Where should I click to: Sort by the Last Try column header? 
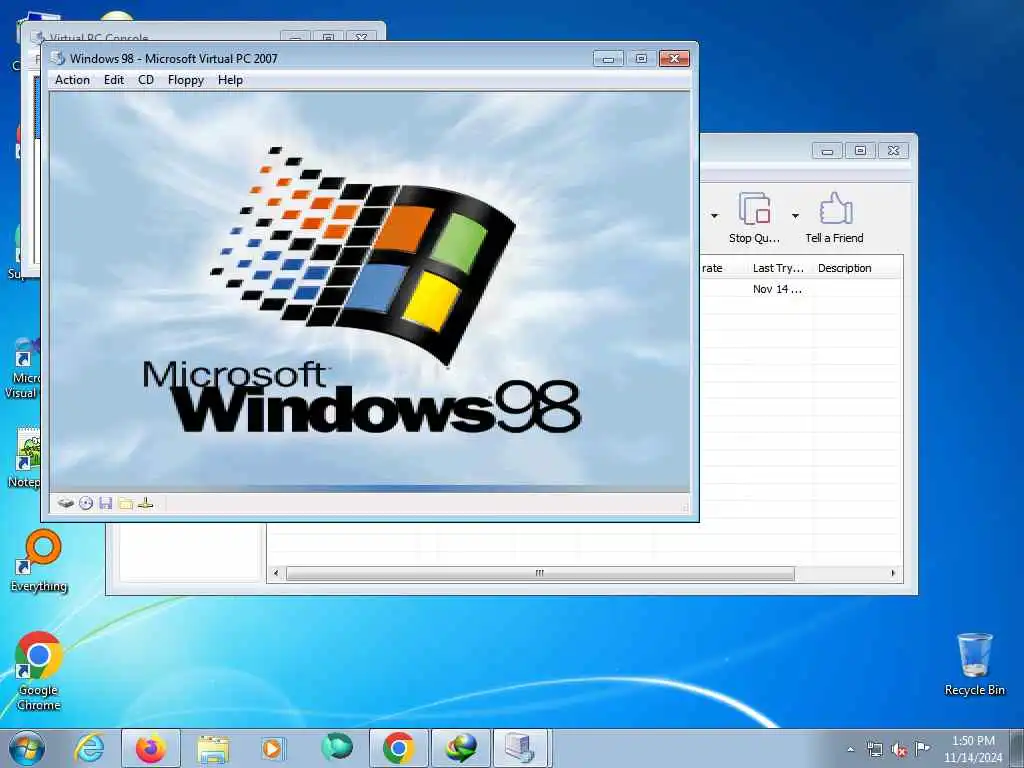tap(778, 268)
